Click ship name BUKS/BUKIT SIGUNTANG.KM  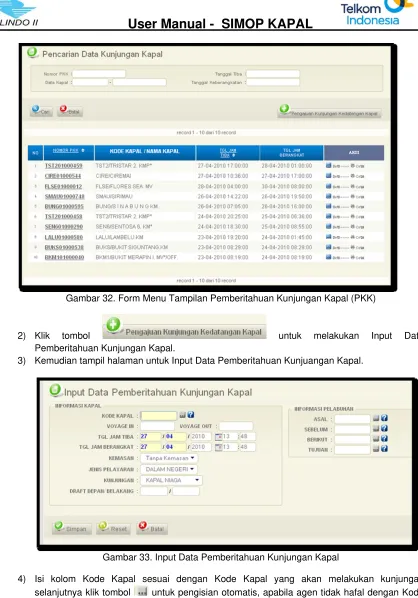coord(132,248)
